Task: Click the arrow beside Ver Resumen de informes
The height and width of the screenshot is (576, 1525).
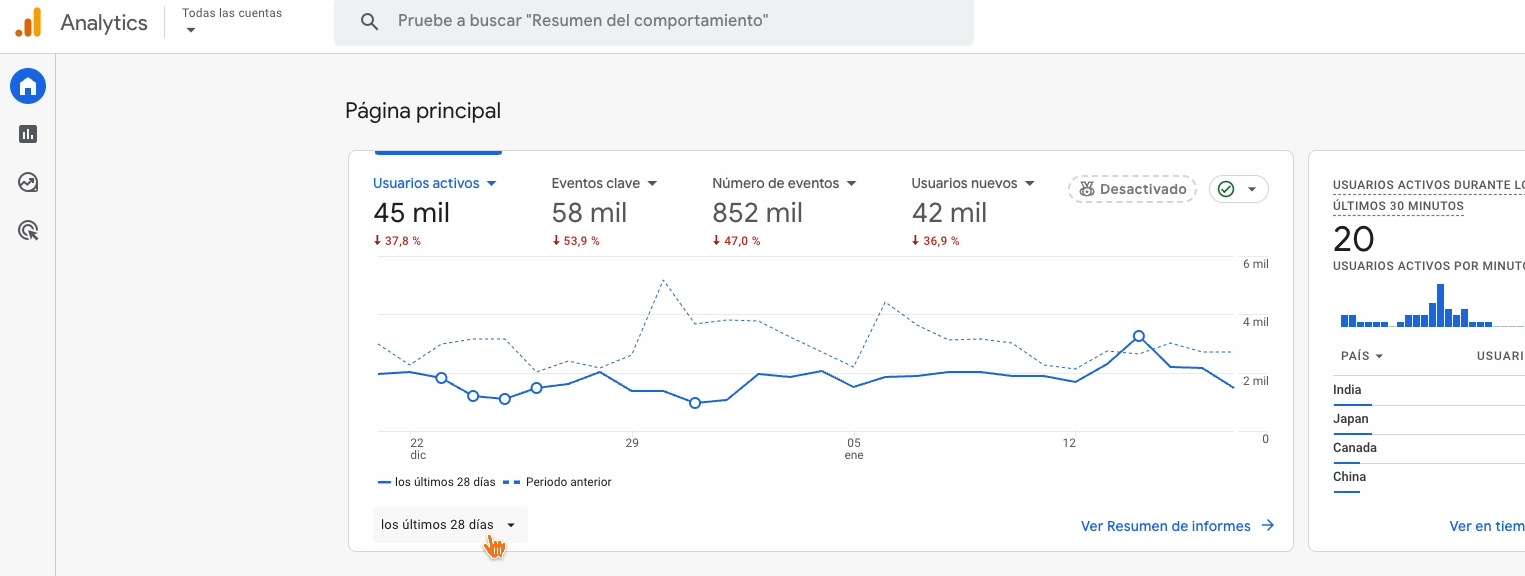Action: (x=1268, y=525)
